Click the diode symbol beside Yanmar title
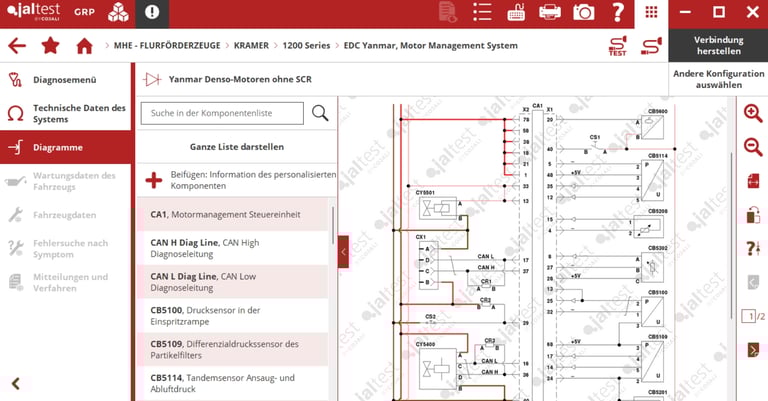768x401 pixels. tap(152, 79)
